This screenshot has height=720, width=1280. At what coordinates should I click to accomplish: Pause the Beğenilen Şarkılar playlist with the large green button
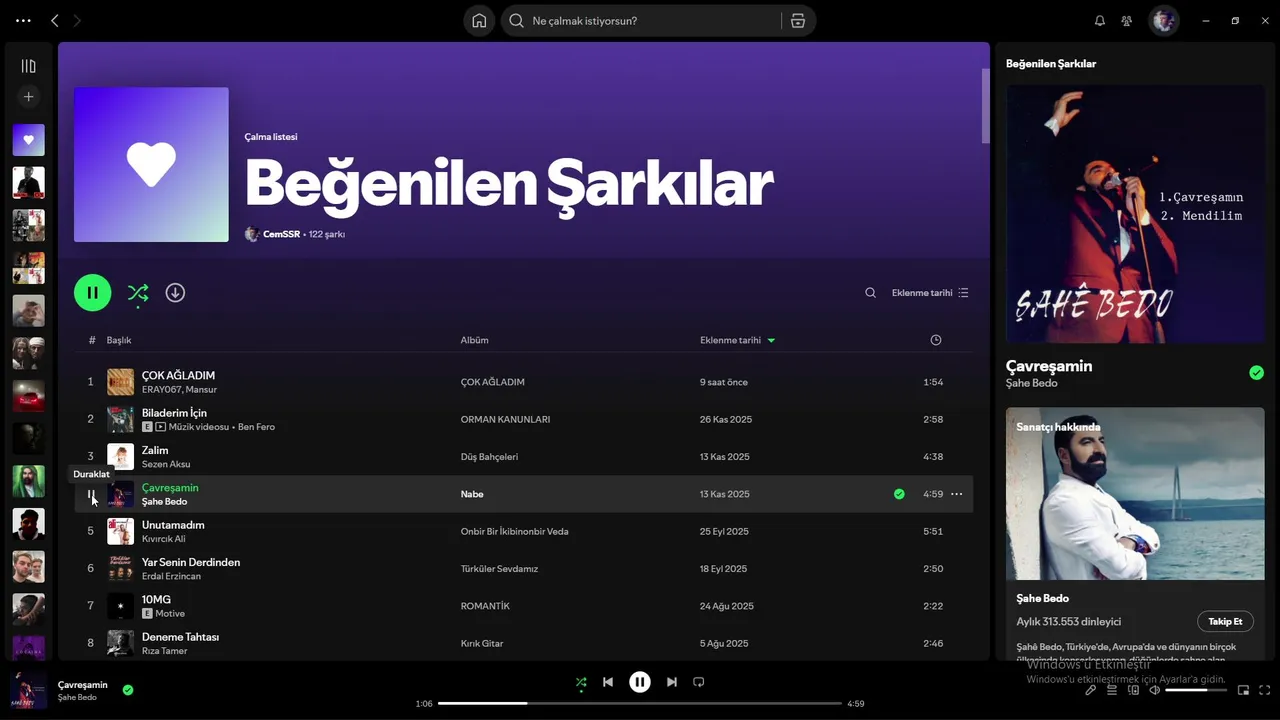(92, 293)
